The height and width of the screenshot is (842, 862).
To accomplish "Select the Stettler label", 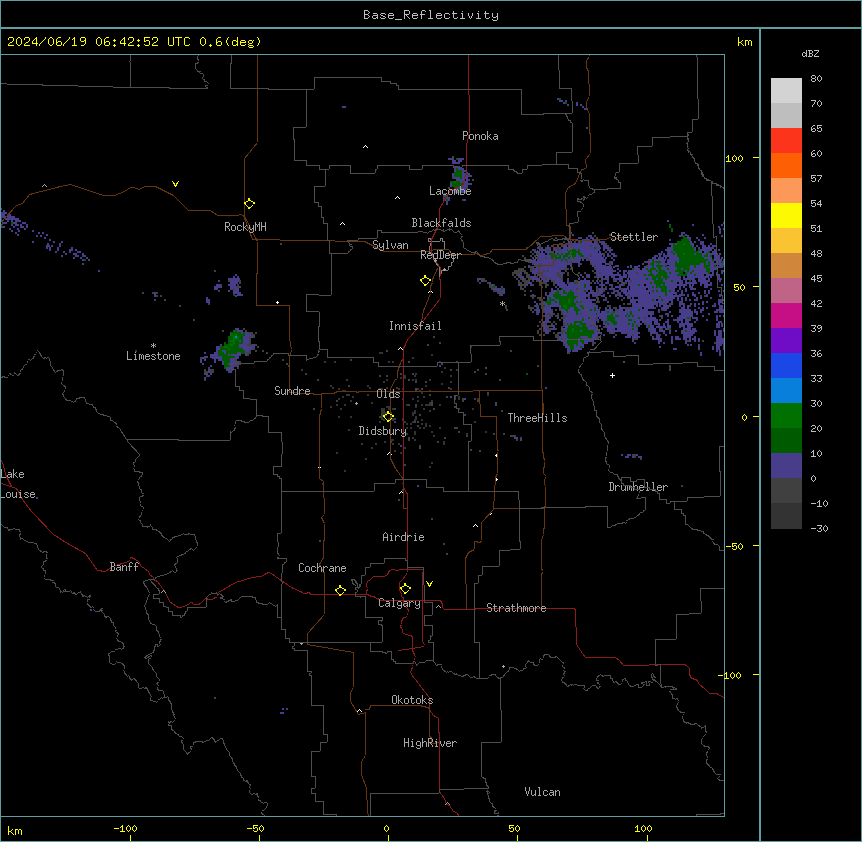I will 633,237.
